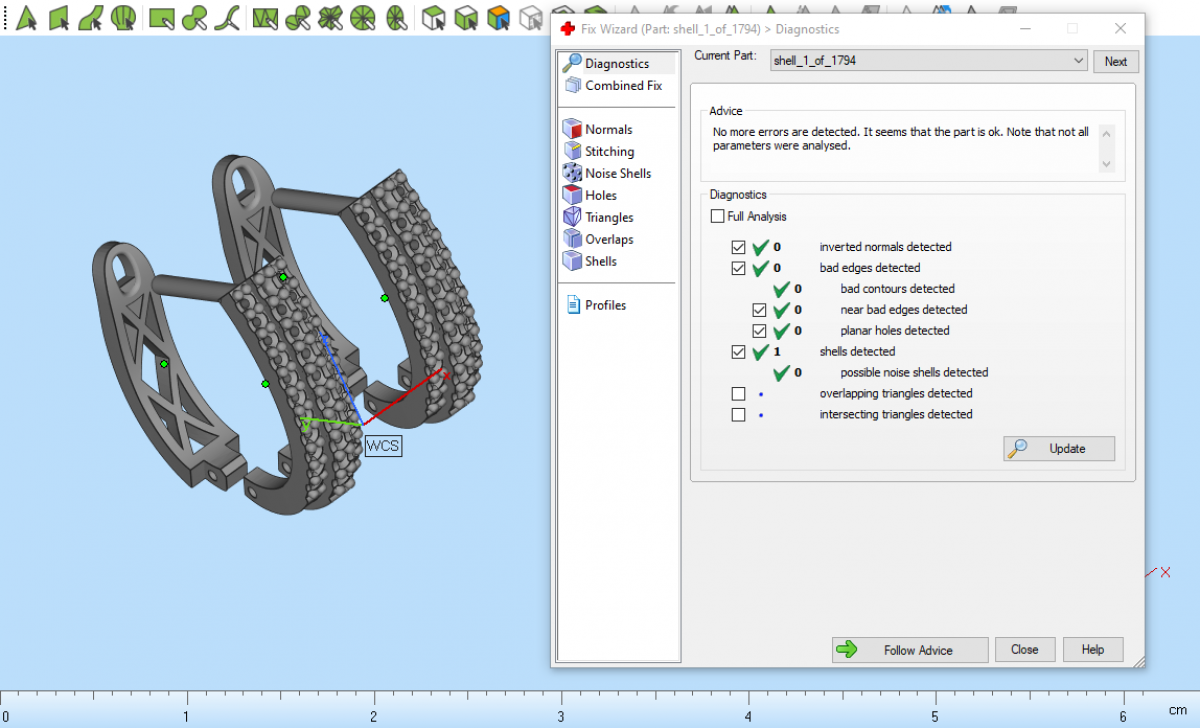Click the orange and blue cube icon
Image resolution: width=1200 pixels, height=728 pixels.
pyautogui.click(x=497, y=17)
